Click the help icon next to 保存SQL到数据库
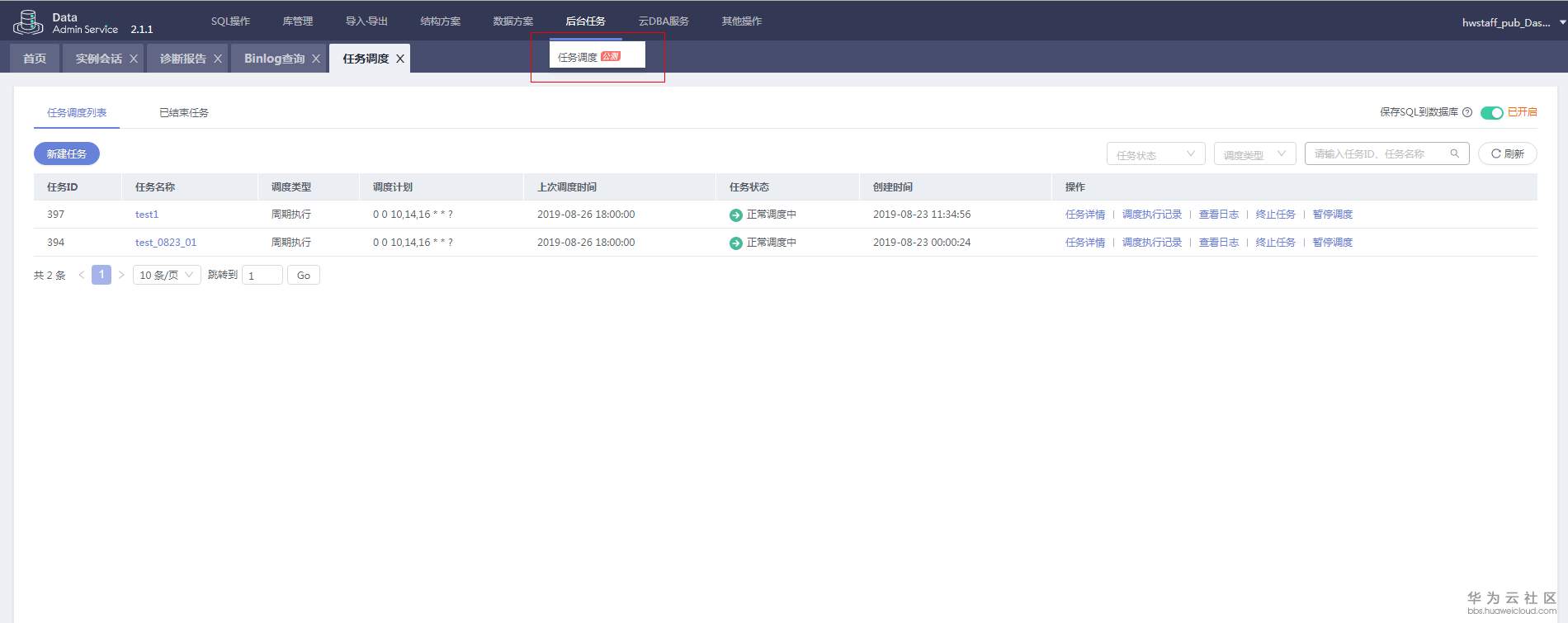This screenshot has height=623, width=1568. 1467,112
